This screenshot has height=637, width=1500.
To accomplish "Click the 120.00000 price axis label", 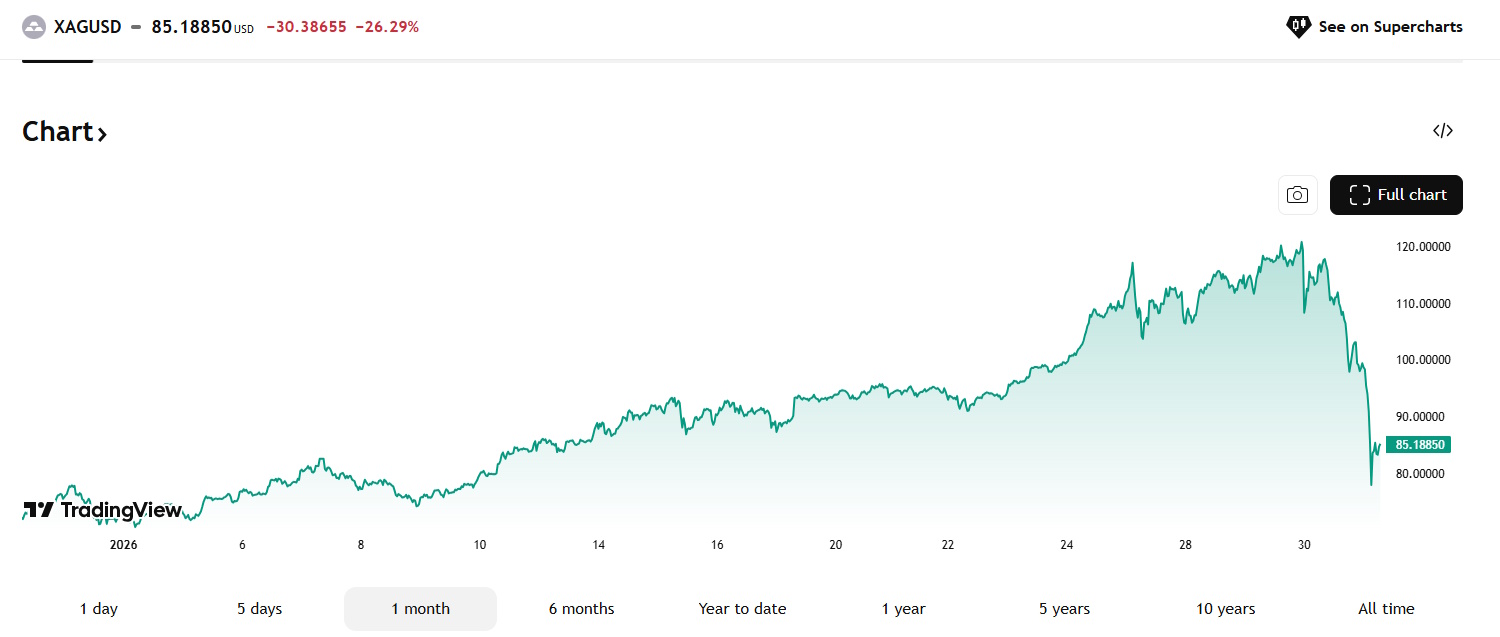I will tap(1422, 247).
